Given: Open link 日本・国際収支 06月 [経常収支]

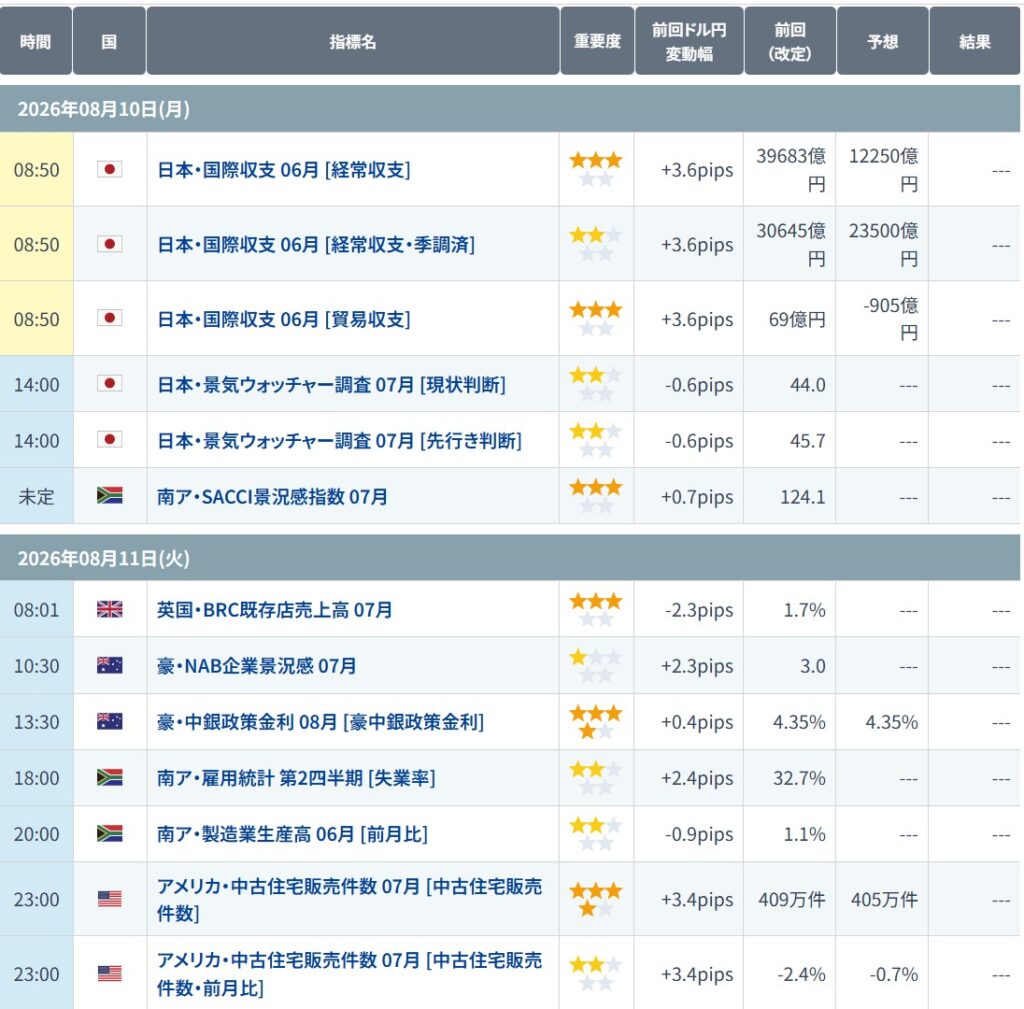Looking at the screenshot, I should tap(283, 170).
